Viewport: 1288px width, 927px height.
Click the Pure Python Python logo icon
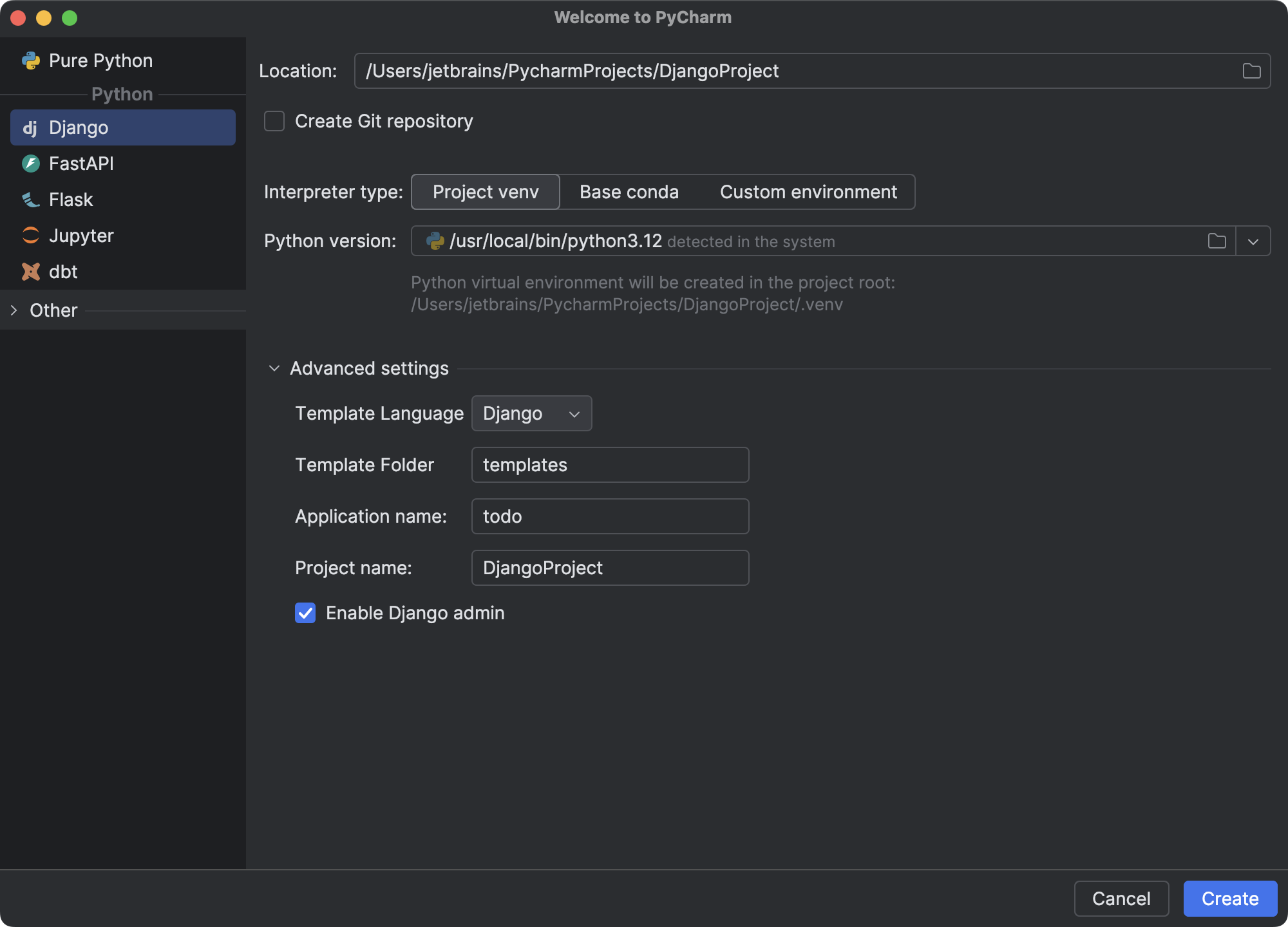click(x=31, y=60)
